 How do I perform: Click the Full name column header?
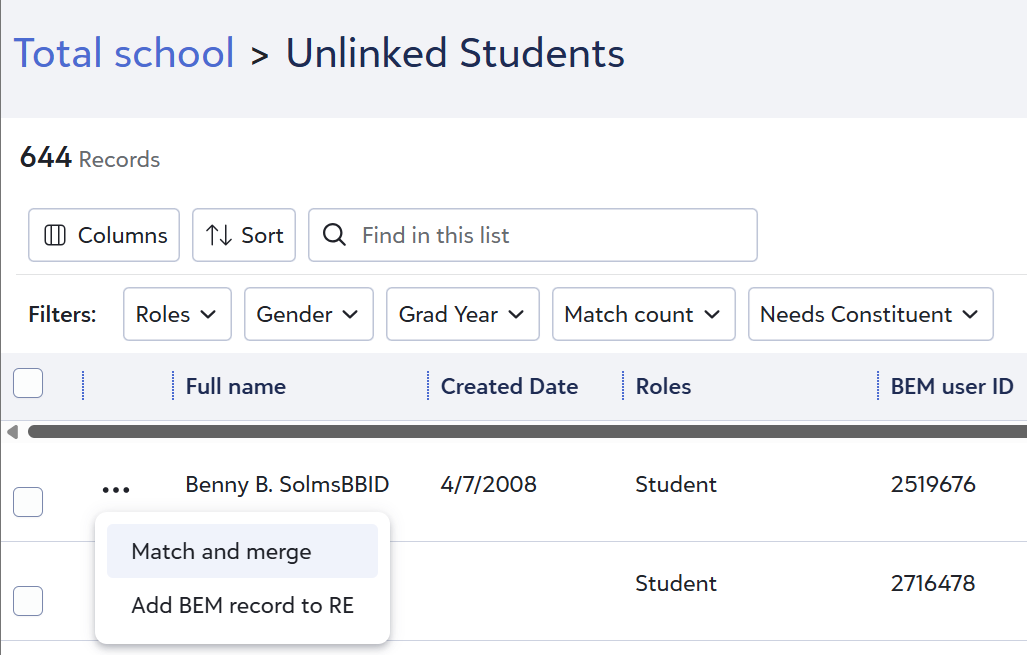pos(236,386)
